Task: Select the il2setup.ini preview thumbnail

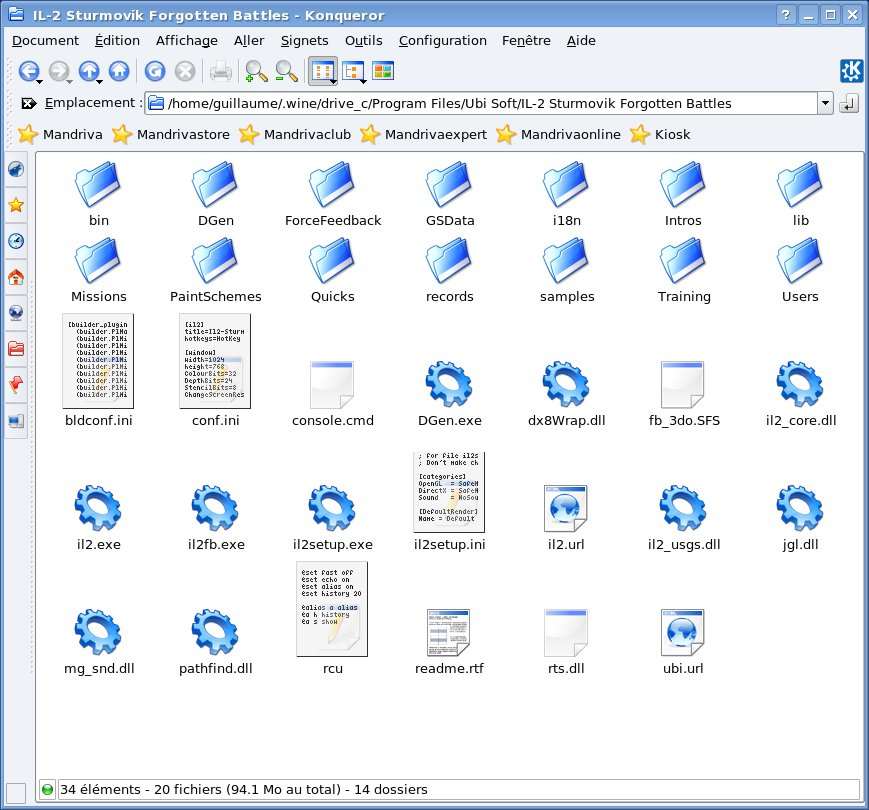Action: (x=449, y=492)
